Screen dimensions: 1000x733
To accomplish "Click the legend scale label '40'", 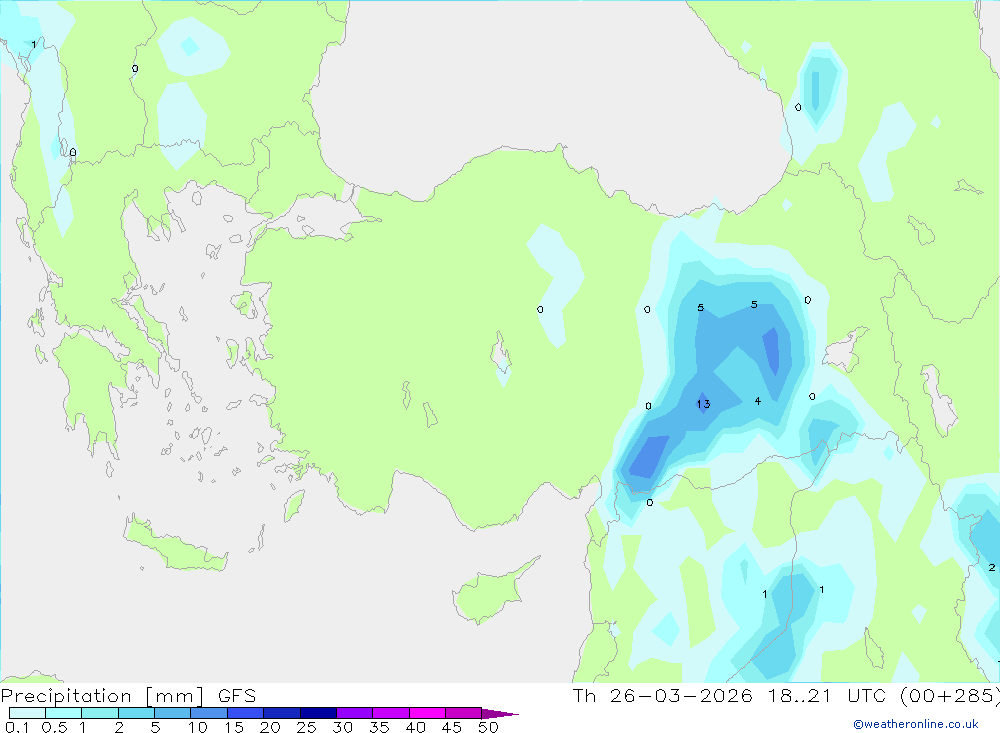I will click(x=415, y=727).
